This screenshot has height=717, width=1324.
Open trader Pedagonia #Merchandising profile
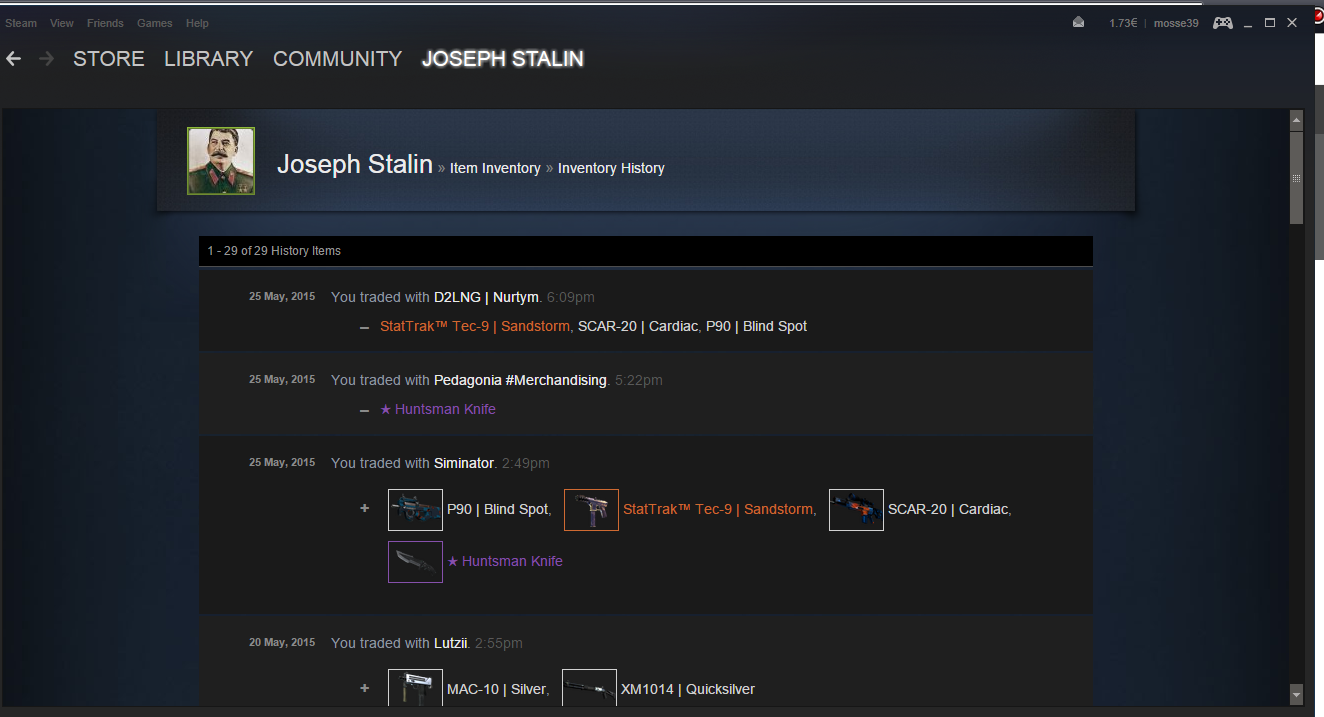click(520, 380)
